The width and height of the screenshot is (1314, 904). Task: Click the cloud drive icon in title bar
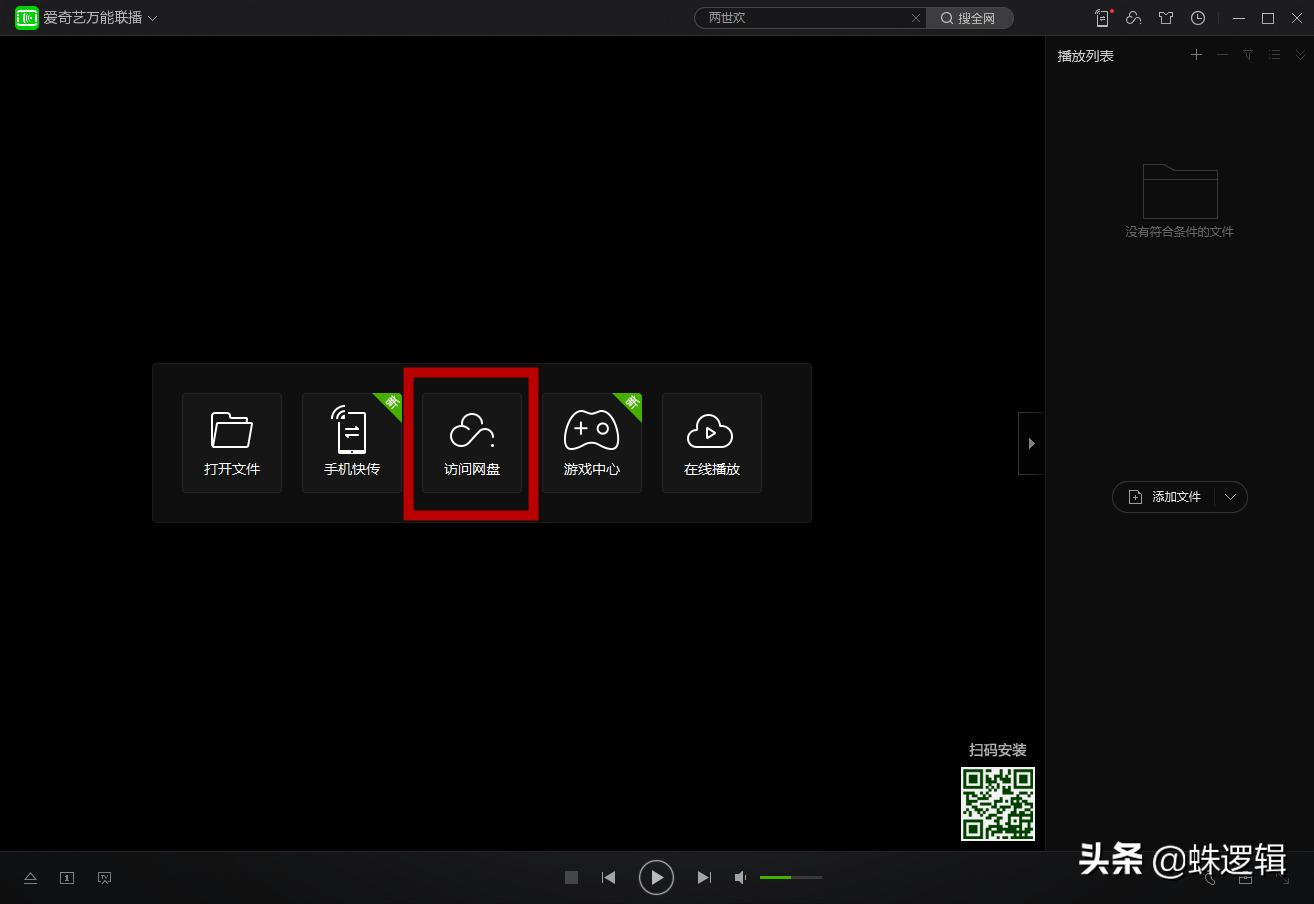coord(1133,18)
